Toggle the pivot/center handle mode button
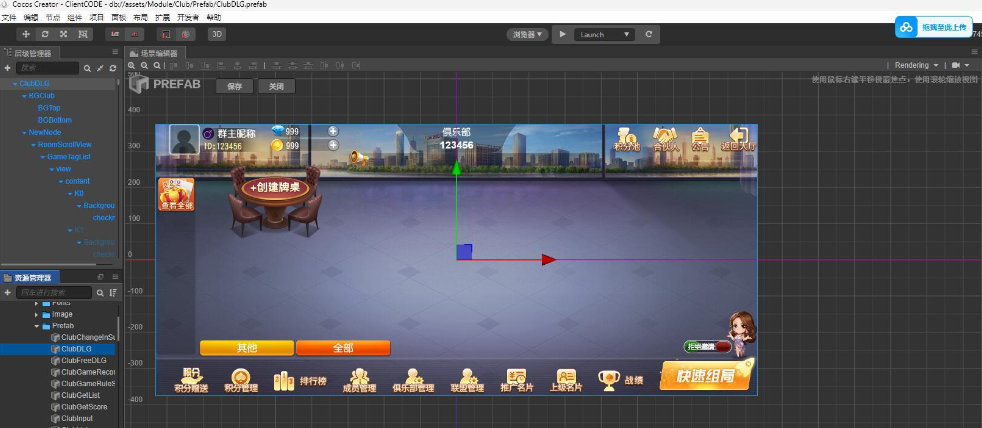 coord(115,34)
